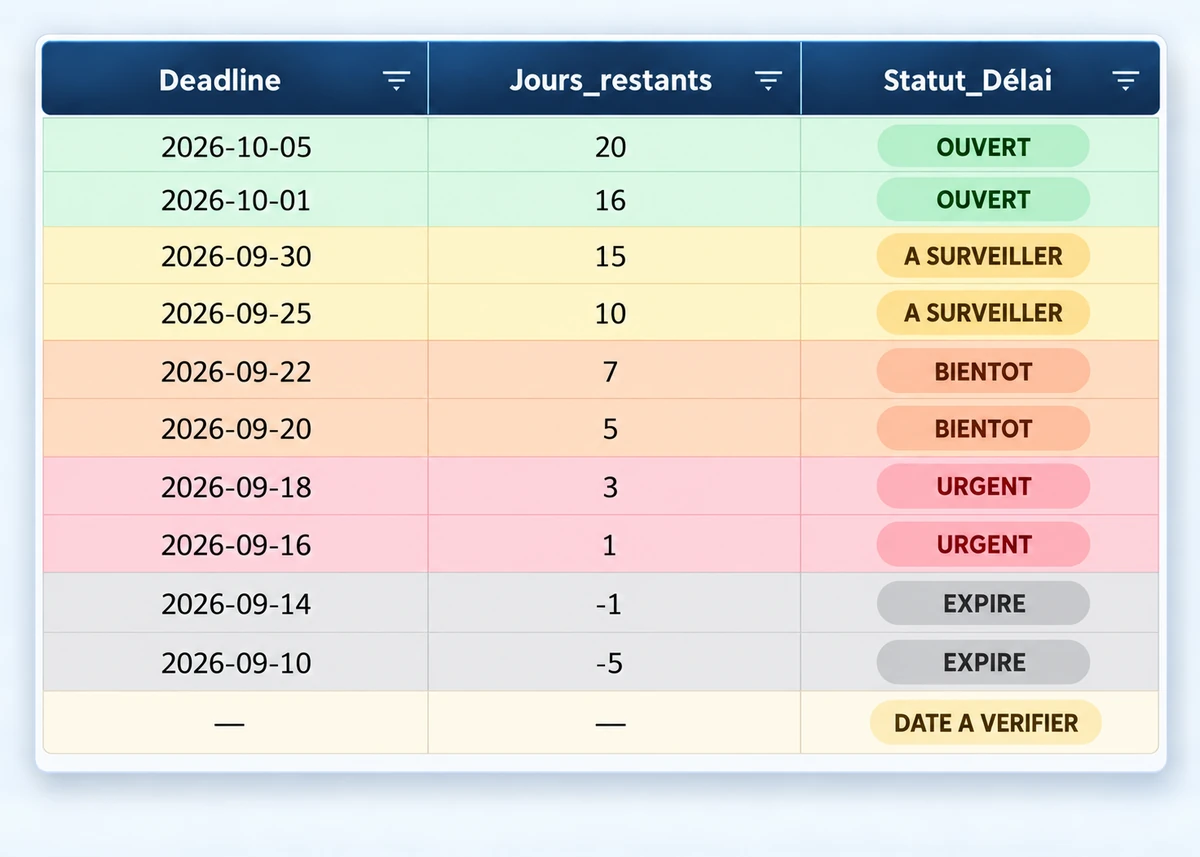Viewport: 1200px width, 857px height.
Task: Click the Deadline column header label
Action: pos(220,81)
